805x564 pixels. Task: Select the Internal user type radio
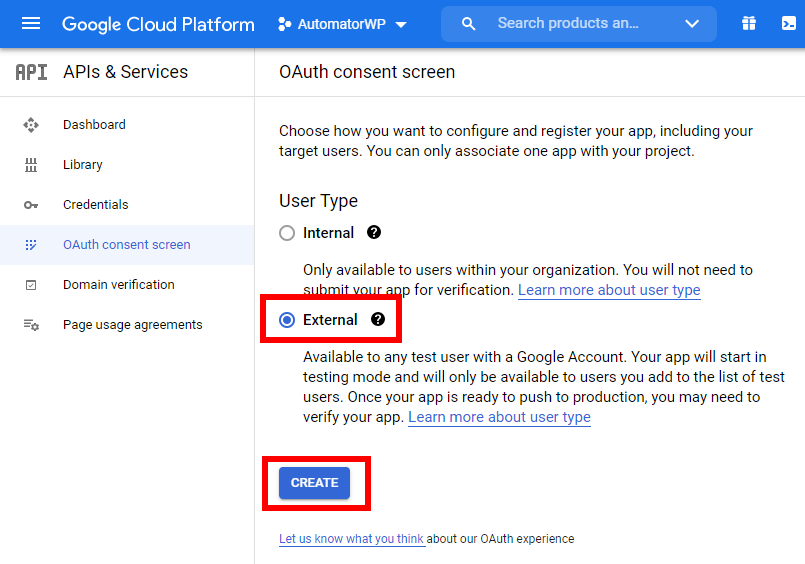287,233
